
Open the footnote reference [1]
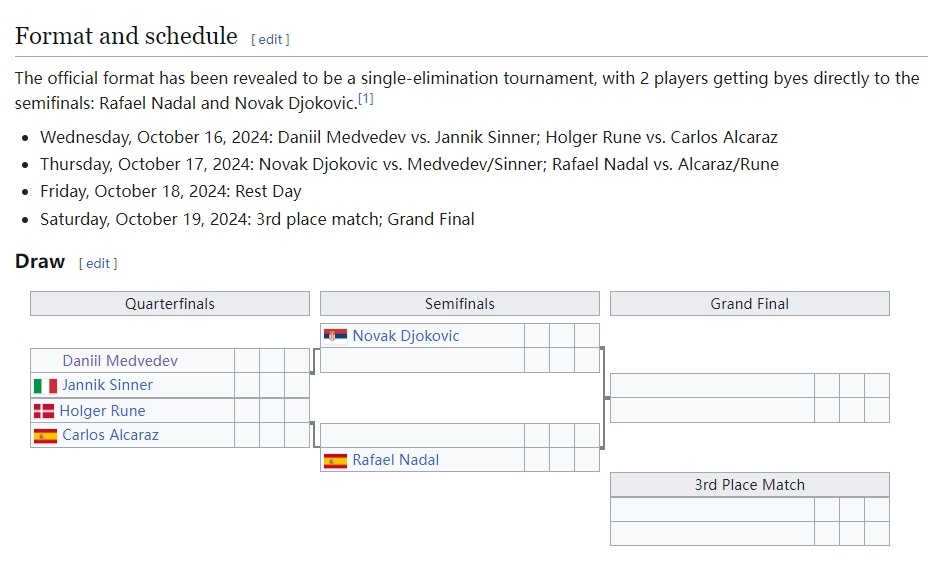click(x=366, y=98)
